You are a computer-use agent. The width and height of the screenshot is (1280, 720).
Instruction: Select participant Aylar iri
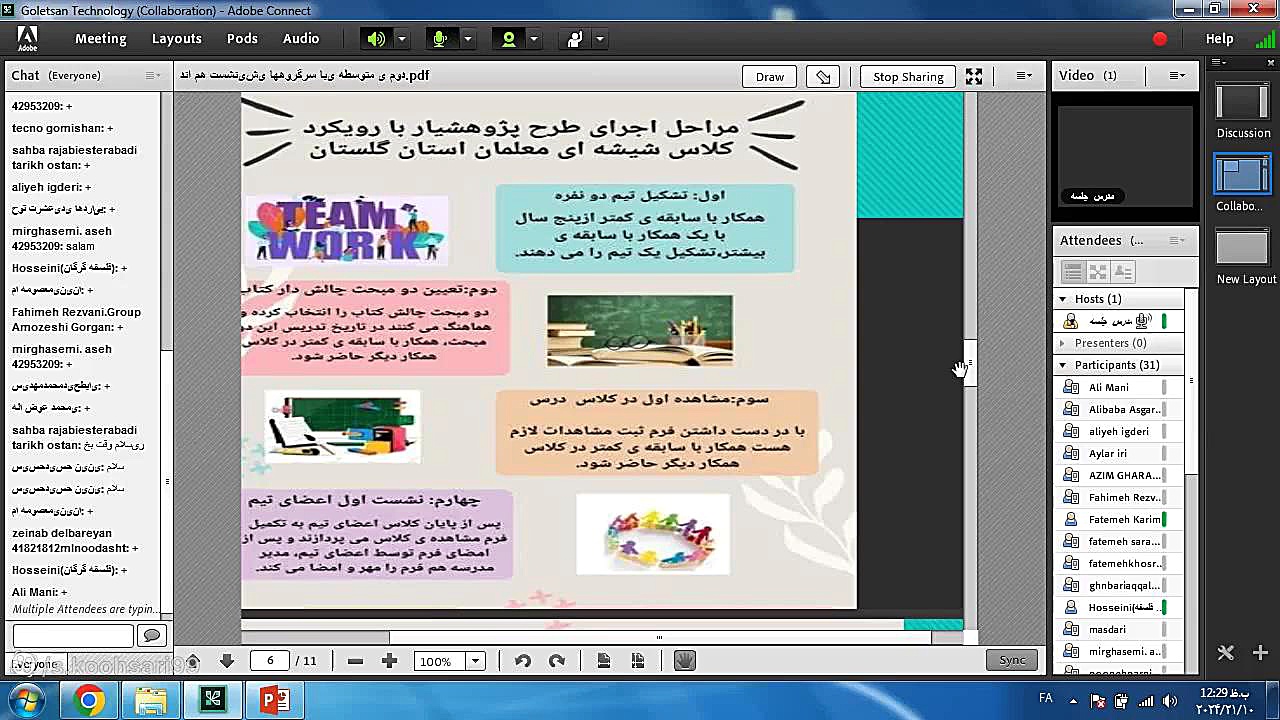tap(1118, 453)
